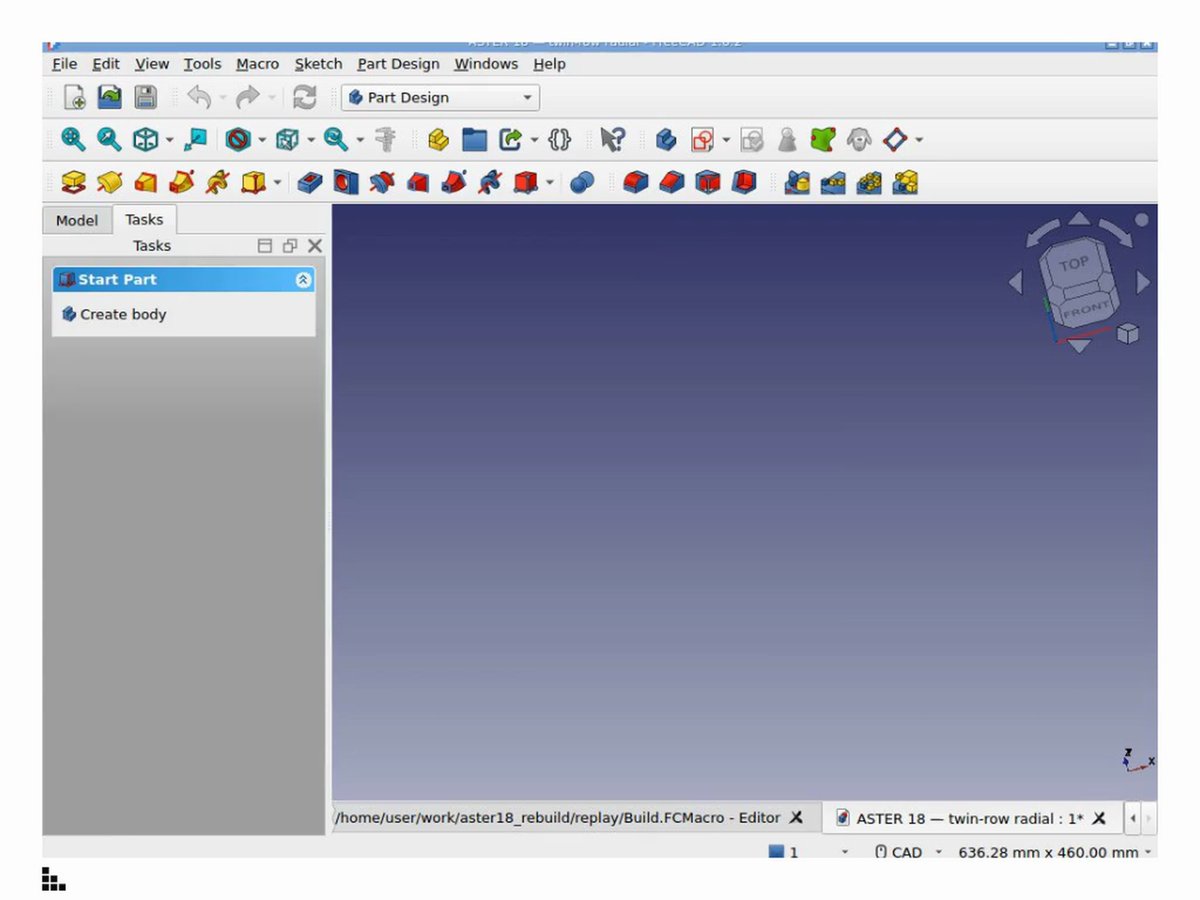Click the Groove tool icon
The height and width of the screenshot is (900, 1200).
[382, 183]
